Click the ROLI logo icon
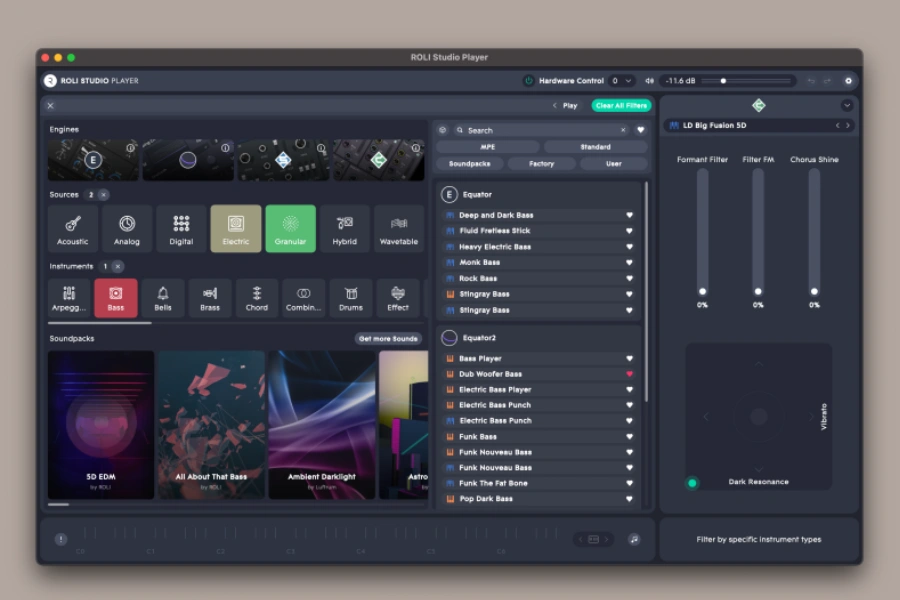Viewport: 900px width, 600px height. tap(51, 81)
